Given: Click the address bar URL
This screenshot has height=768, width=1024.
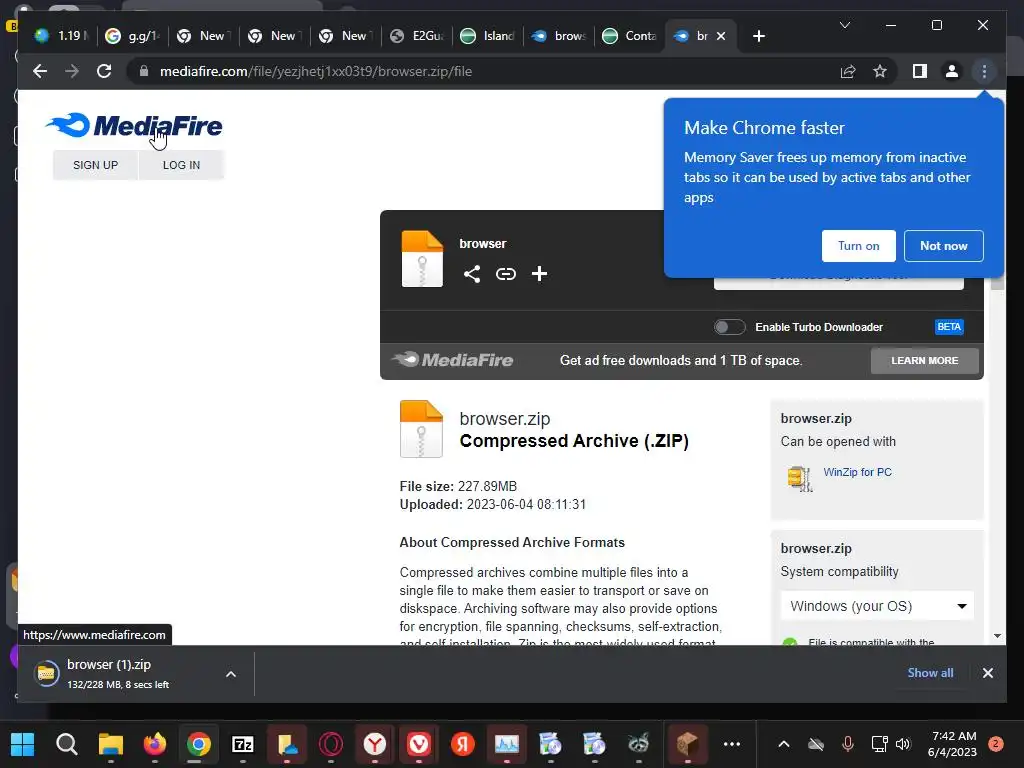Looking at the screenshot, I should (x=316, y=71).
